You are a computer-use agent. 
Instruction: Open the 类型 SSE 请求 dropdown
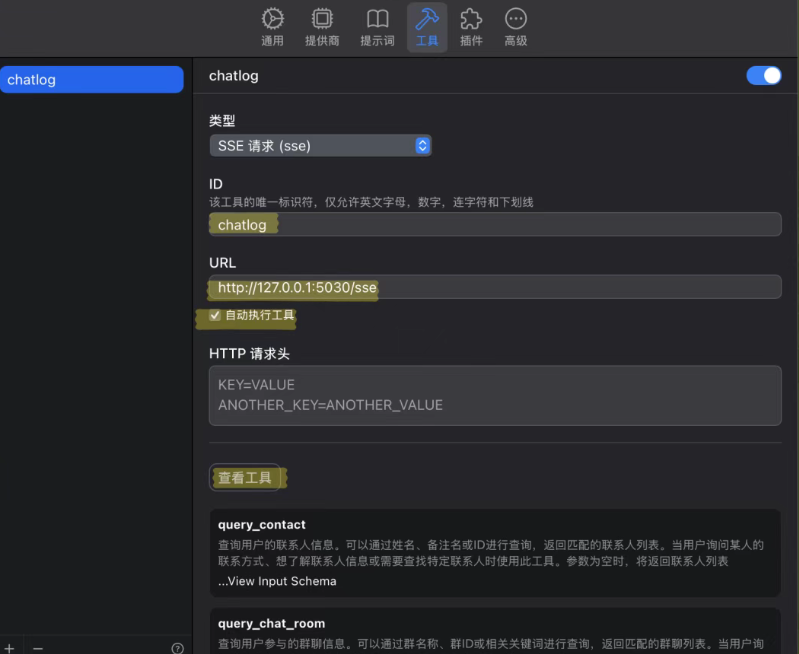coord(321,146)
